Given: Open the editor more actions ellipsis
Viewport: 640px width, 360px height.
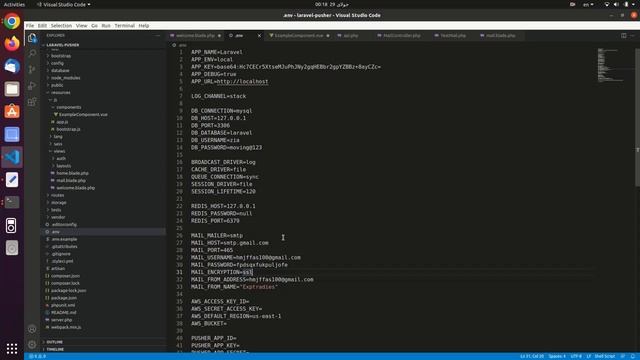Looking at the screenshot, I should pyautogui.click(x=632, y=36).
